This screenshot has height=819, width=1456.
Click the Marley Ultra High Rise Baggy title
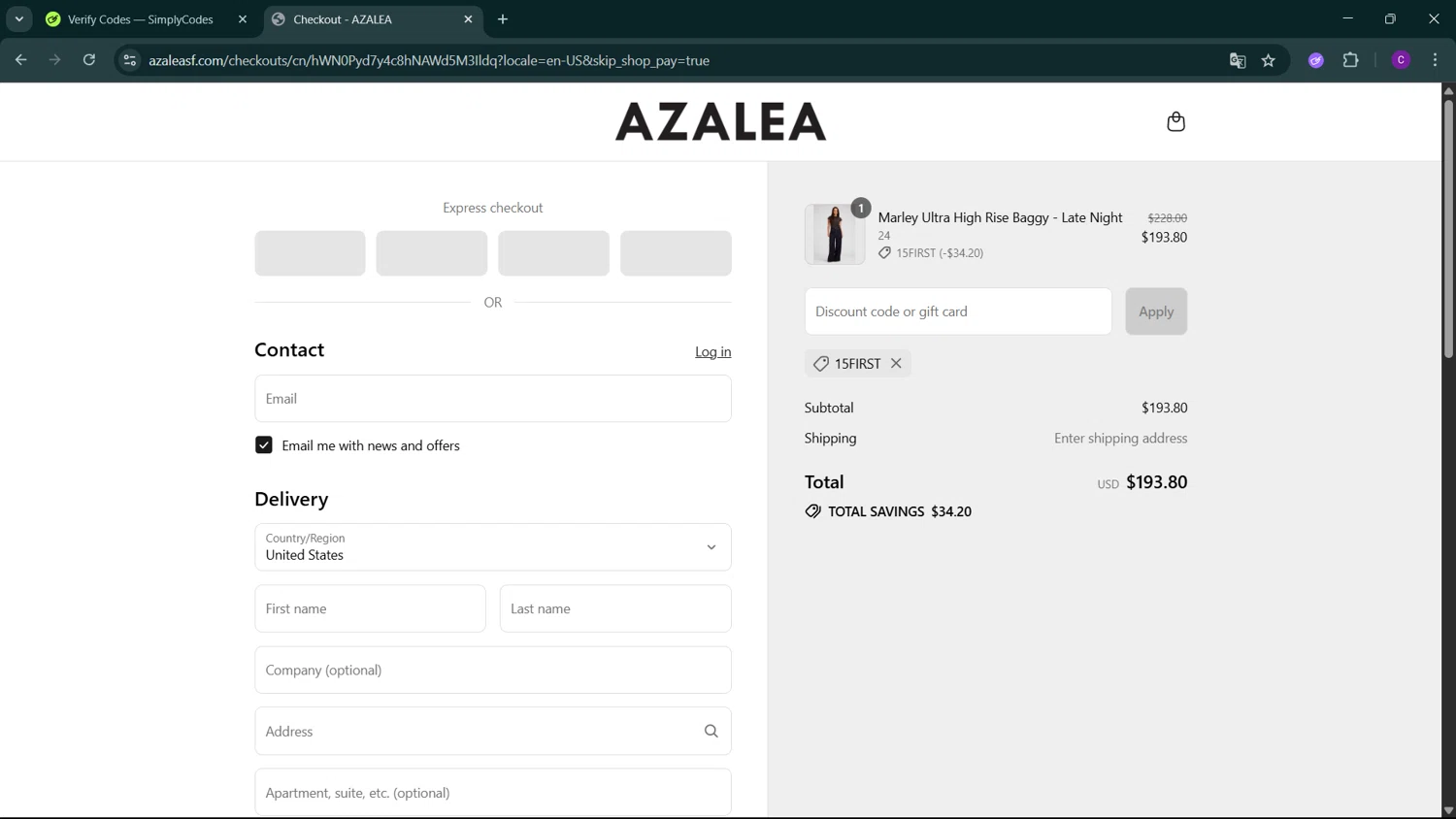click(1001, 217)
